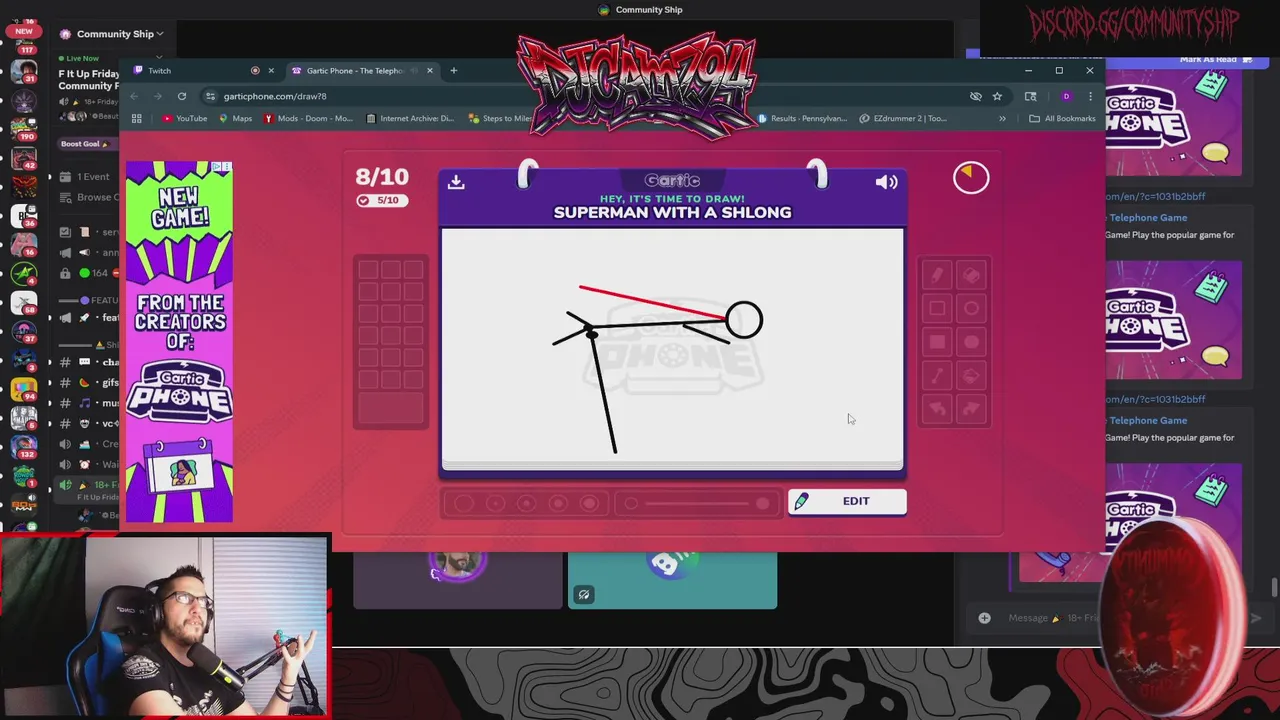The height and width of the screenshot is (720, 1280).
Task: Expand the Community Ship server menu in Discord
Action: coord(110,34)
